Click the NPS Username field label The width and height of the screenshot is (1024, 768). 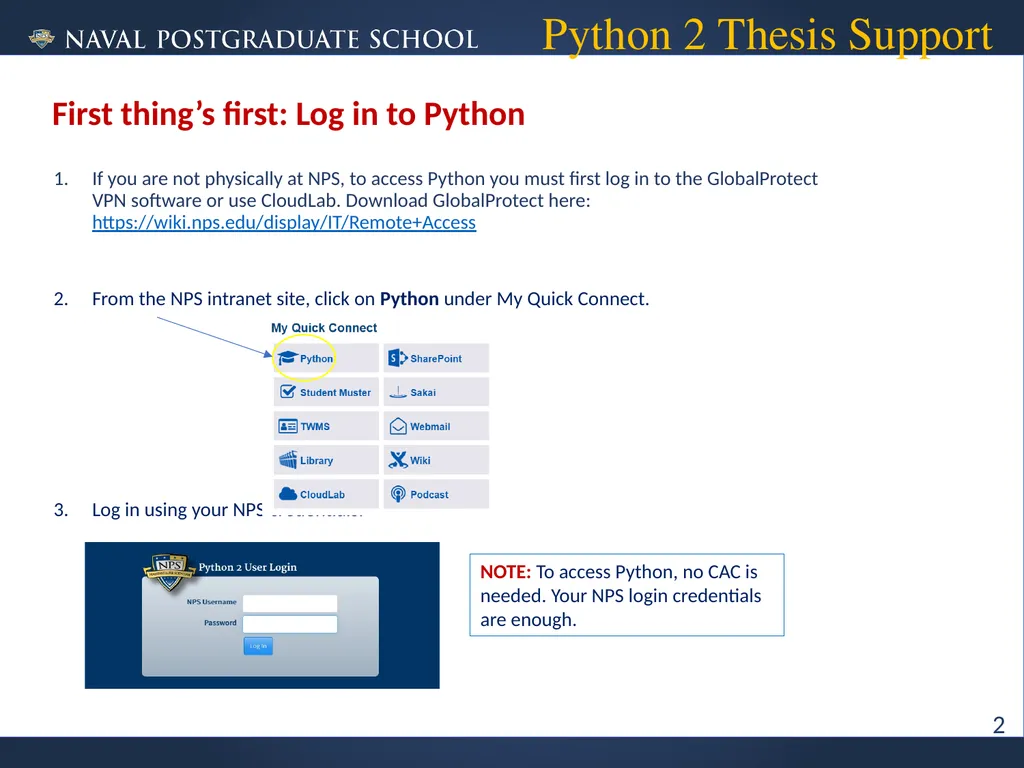pos(212,601)
